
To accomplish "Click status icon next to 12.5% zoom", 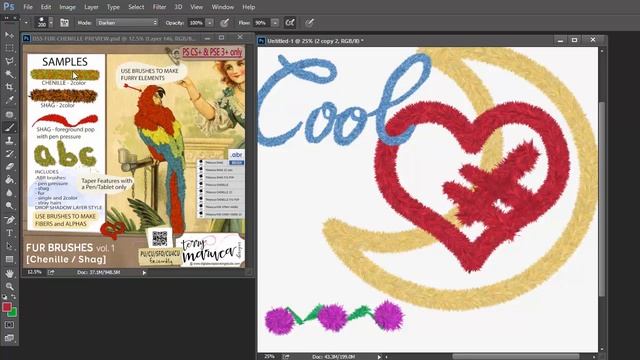I will tap(51, 272).
